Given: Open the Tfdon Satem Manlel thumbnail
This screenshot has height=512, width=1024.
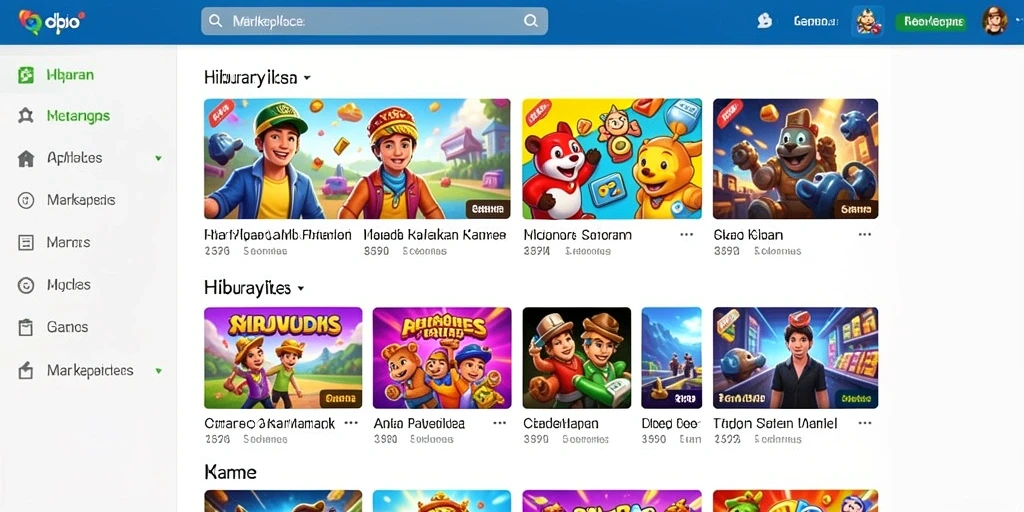Looking at the screenshot, I should tap(795, 358).
